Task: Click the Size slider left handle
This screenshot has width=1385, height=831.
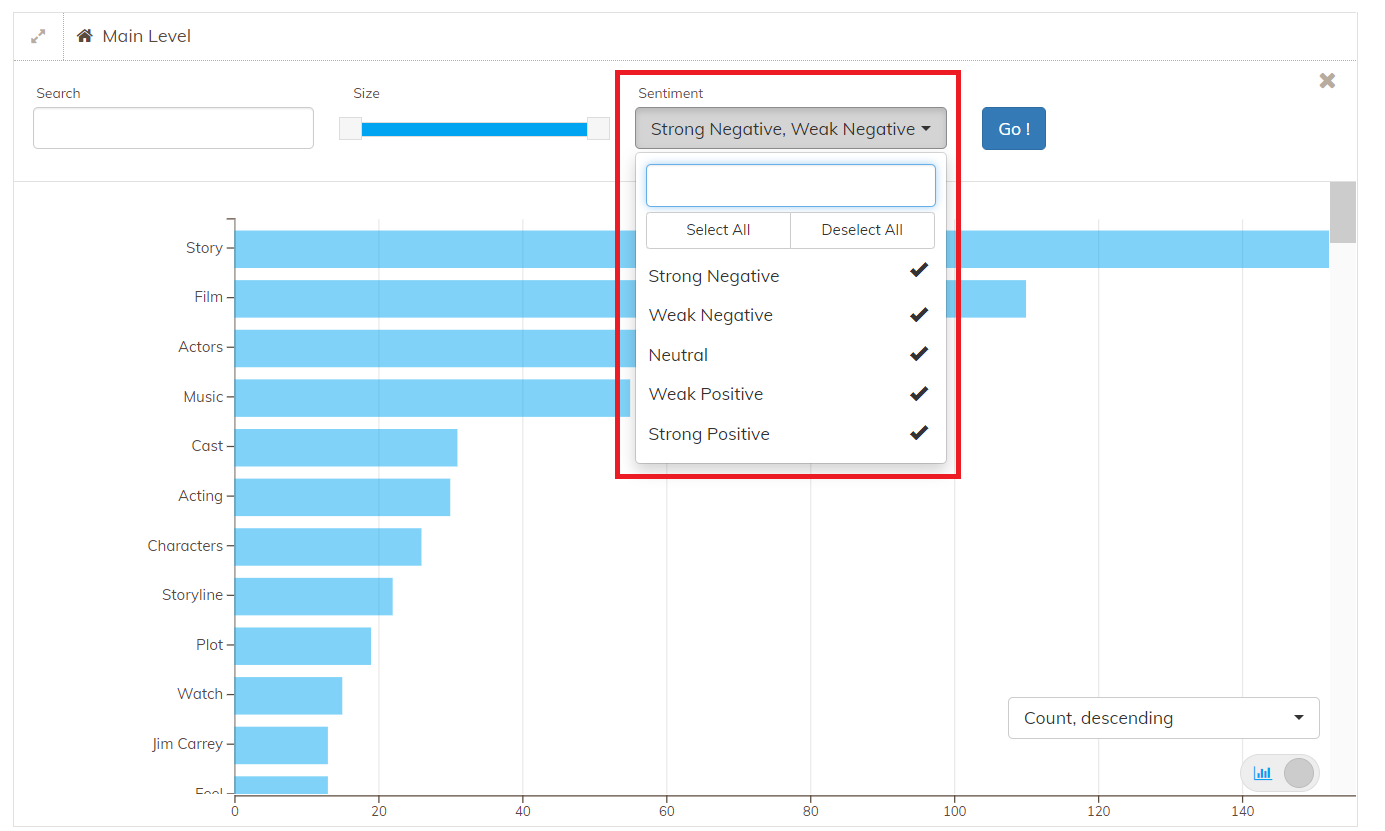Action: point(350,128)
